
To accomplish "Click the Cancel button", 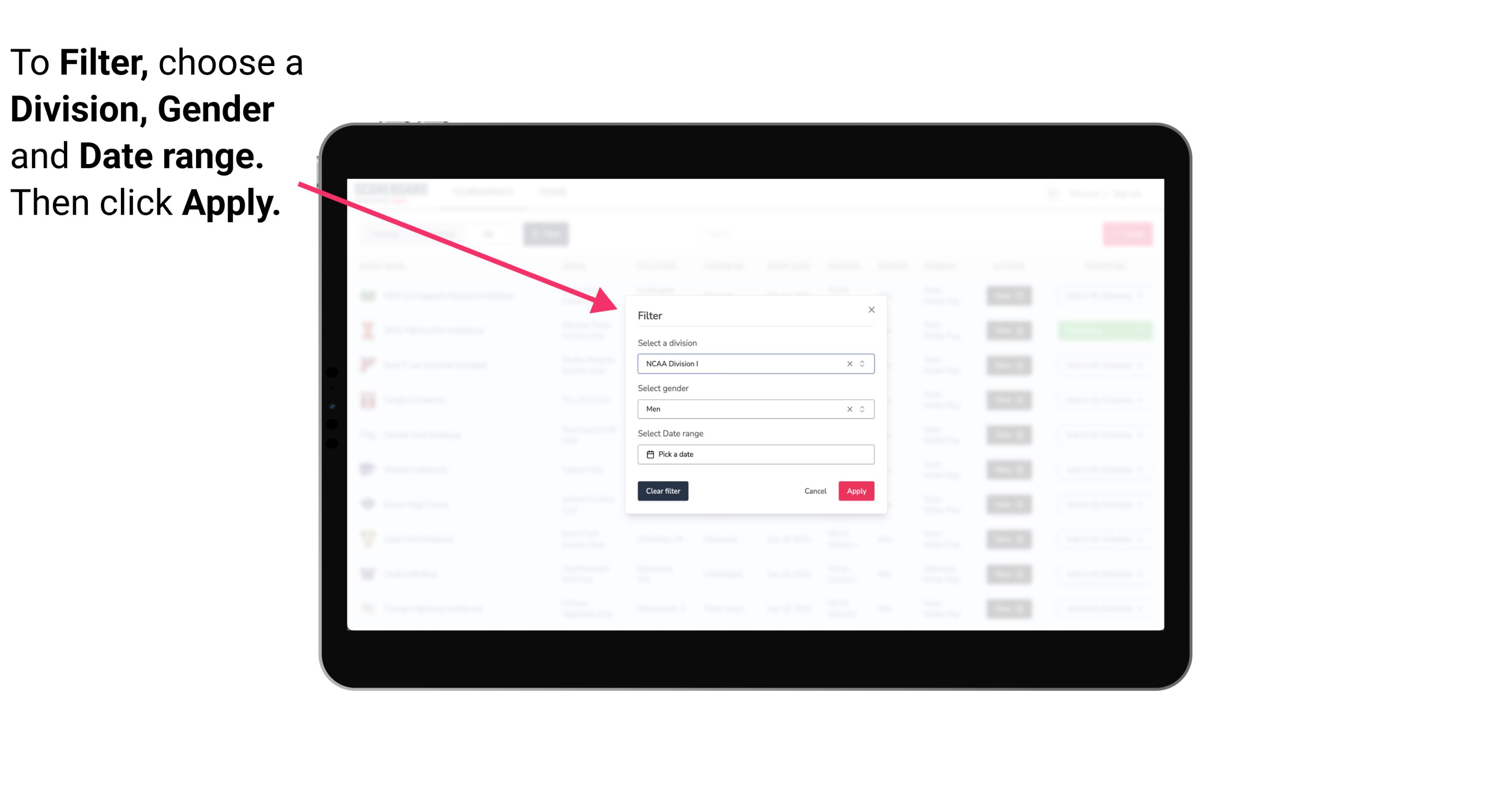I will (815, 491).
